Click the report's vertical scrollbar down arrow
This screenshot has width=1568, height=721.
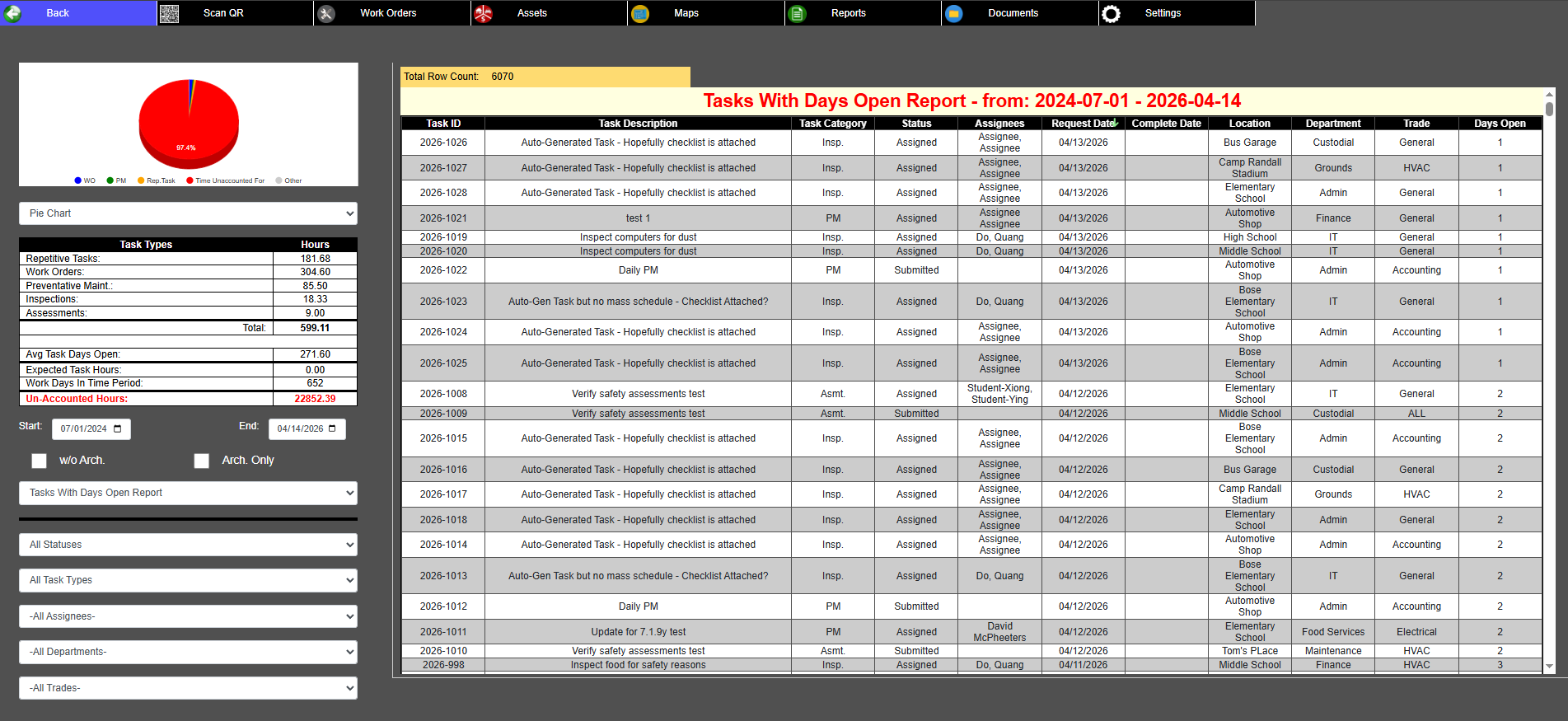pos(1549,666)
